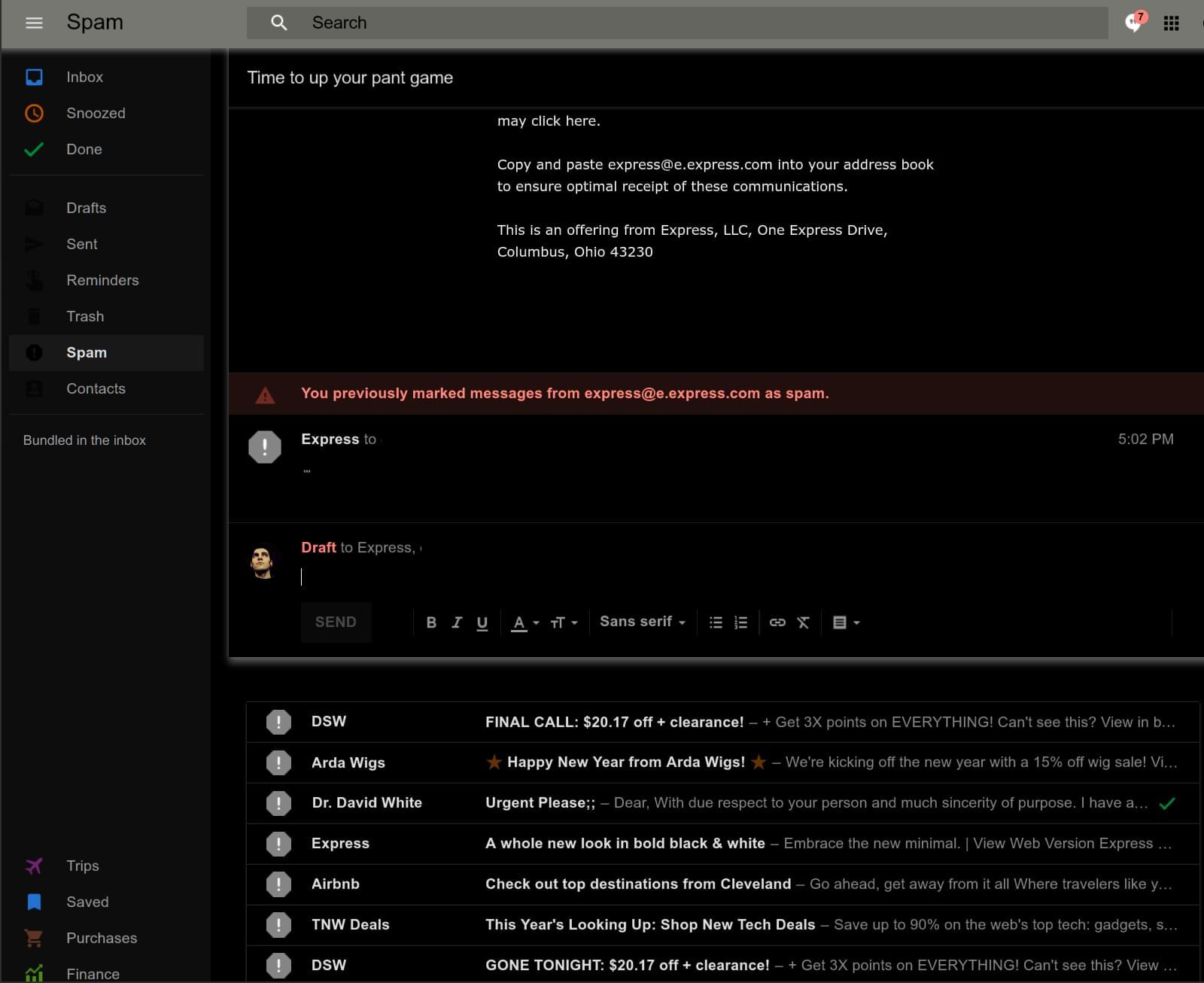This screenshot has height=983, width=1204.
Task: Open the Done folder
Action: (x=84, y=149)
